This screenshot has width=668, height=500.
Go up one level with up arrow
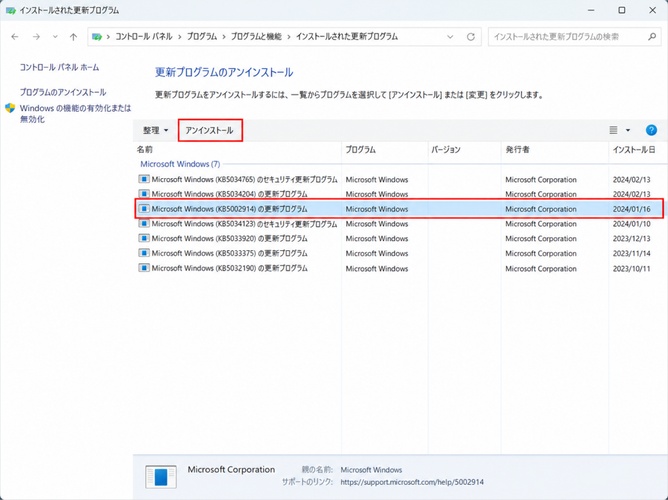tap(73, 37)
